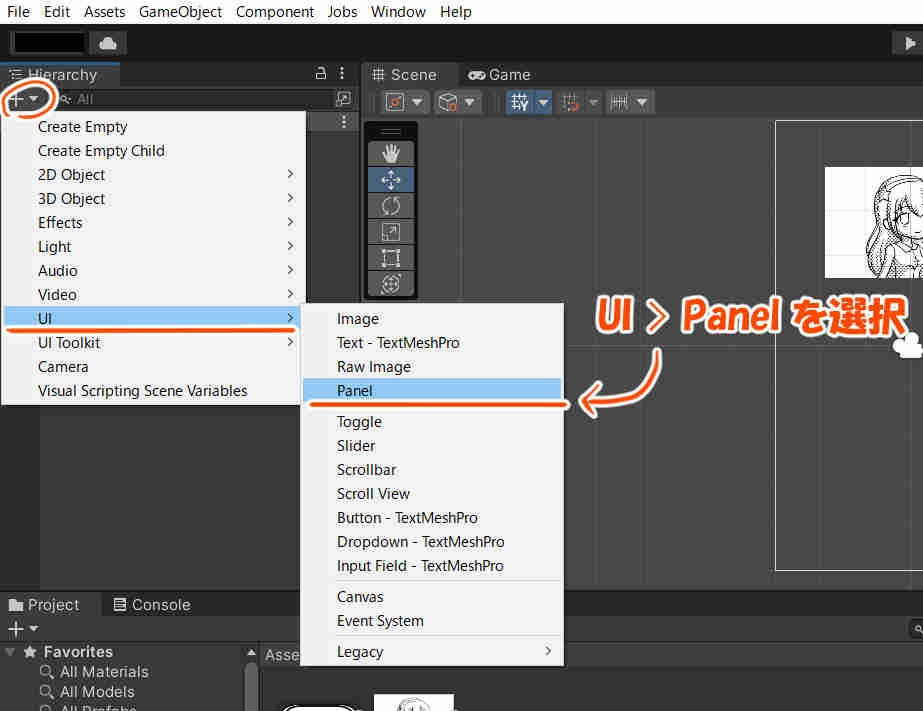Screen dimensions: 923x711
Task: Choose Dropdown - TextMeshPro
Action: click(x=433, y=541)
